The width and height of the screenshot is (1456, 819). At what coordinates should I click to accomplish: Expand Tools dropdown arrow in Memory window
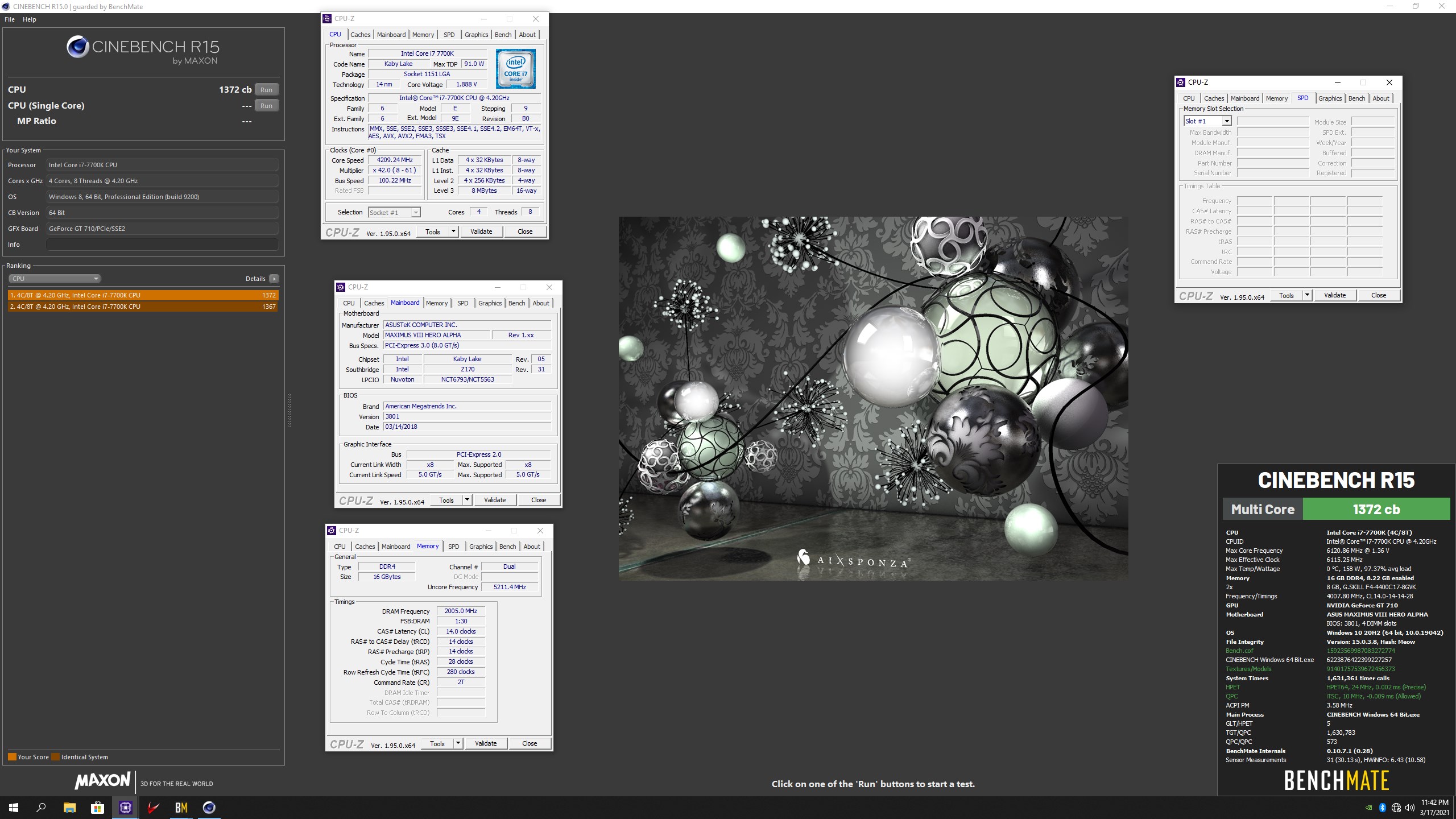(458, 743)
